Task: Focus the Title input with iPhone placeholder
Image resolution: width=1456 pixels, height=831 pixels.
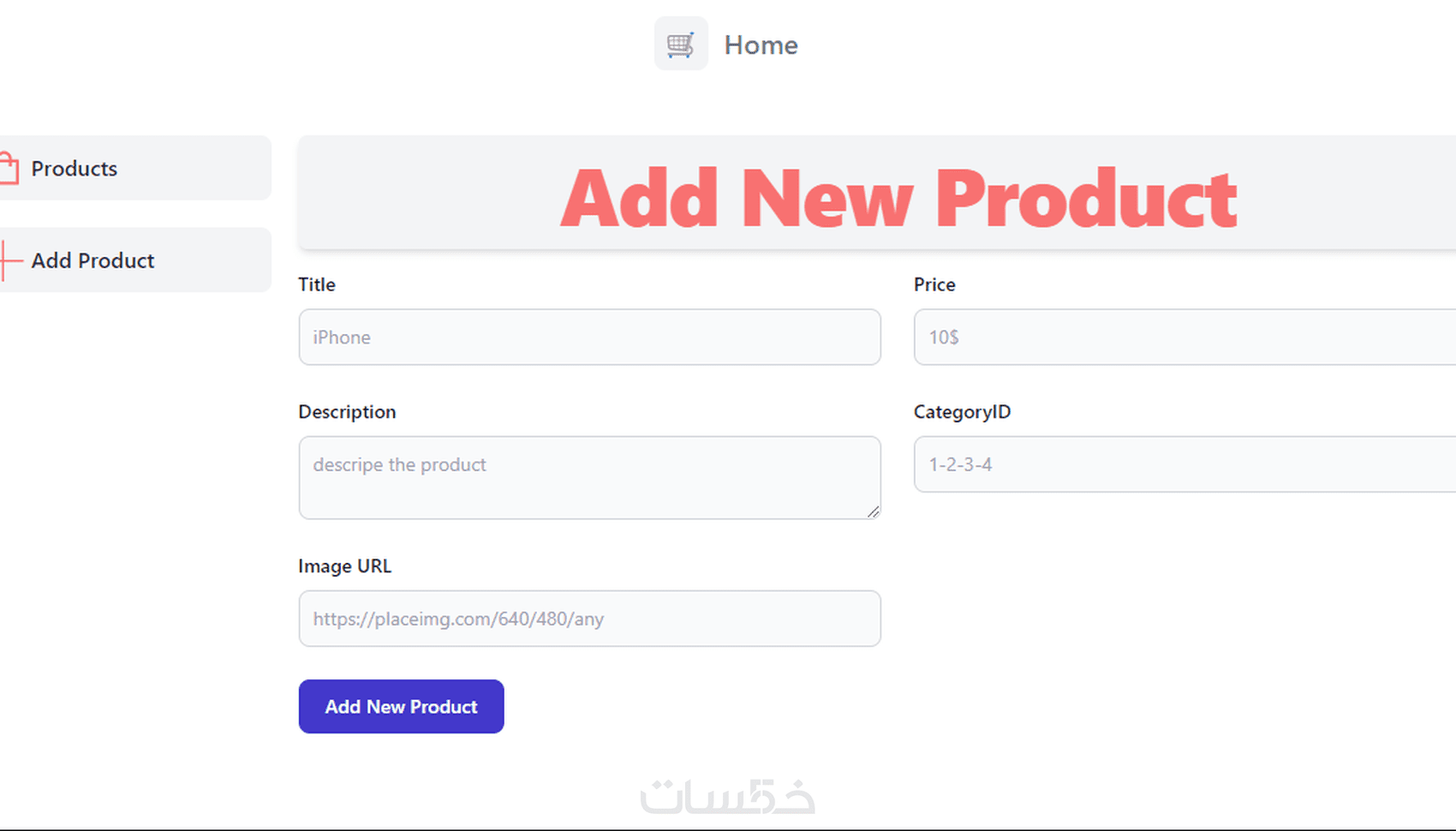Action: point(589,338)
